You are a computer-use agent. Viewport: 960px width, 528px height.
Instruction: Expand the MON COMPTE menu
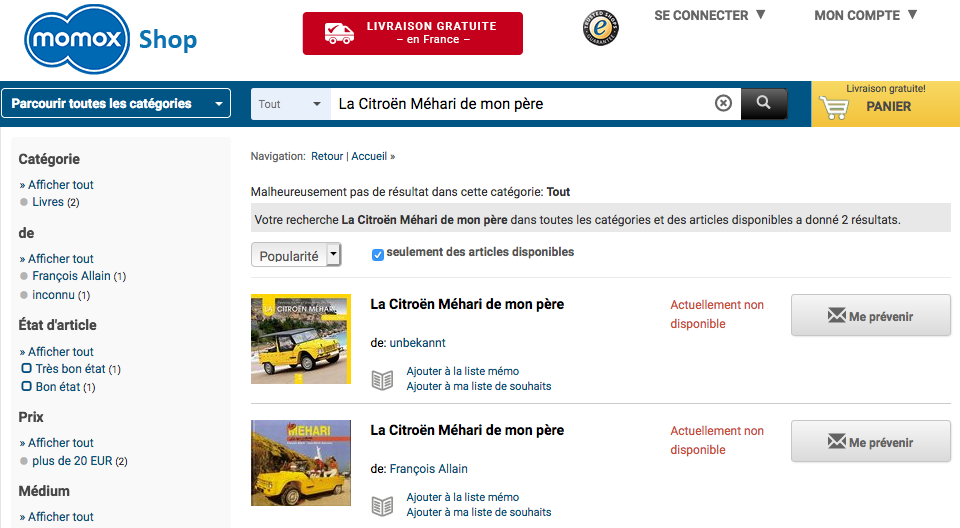click(865, 15)
